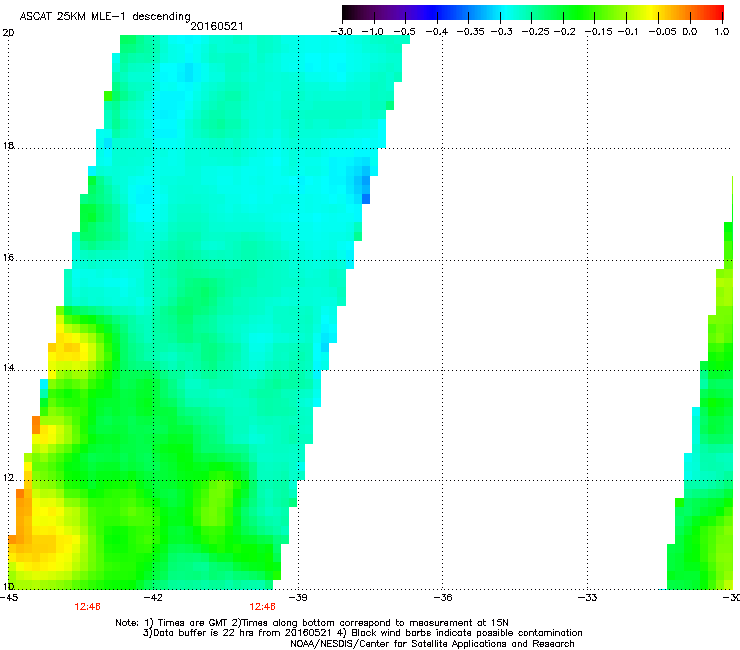Click the NOAA/NESDIS credit line

[x=432, y=644]
